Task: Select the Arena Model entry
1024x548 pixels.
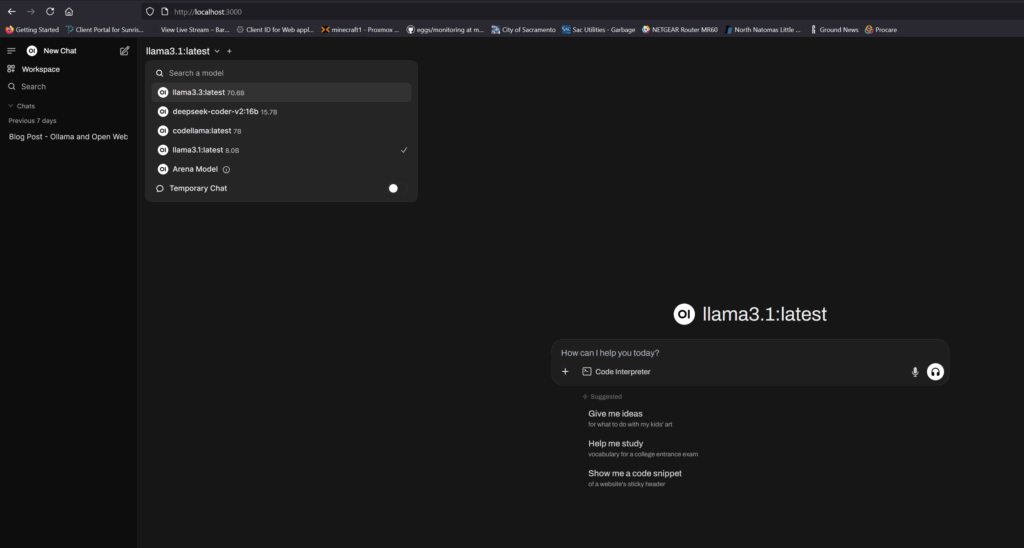Action: [281, 169]
